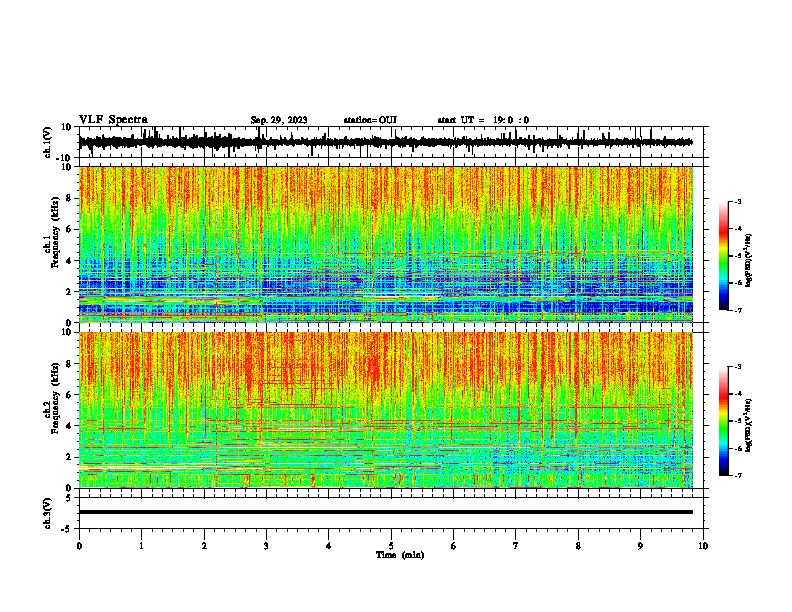The width and height of the screenshot is (792, 612).
Task: Click the ch.1 voltage waveform trace panel
Action: click(x=393, y=142)
